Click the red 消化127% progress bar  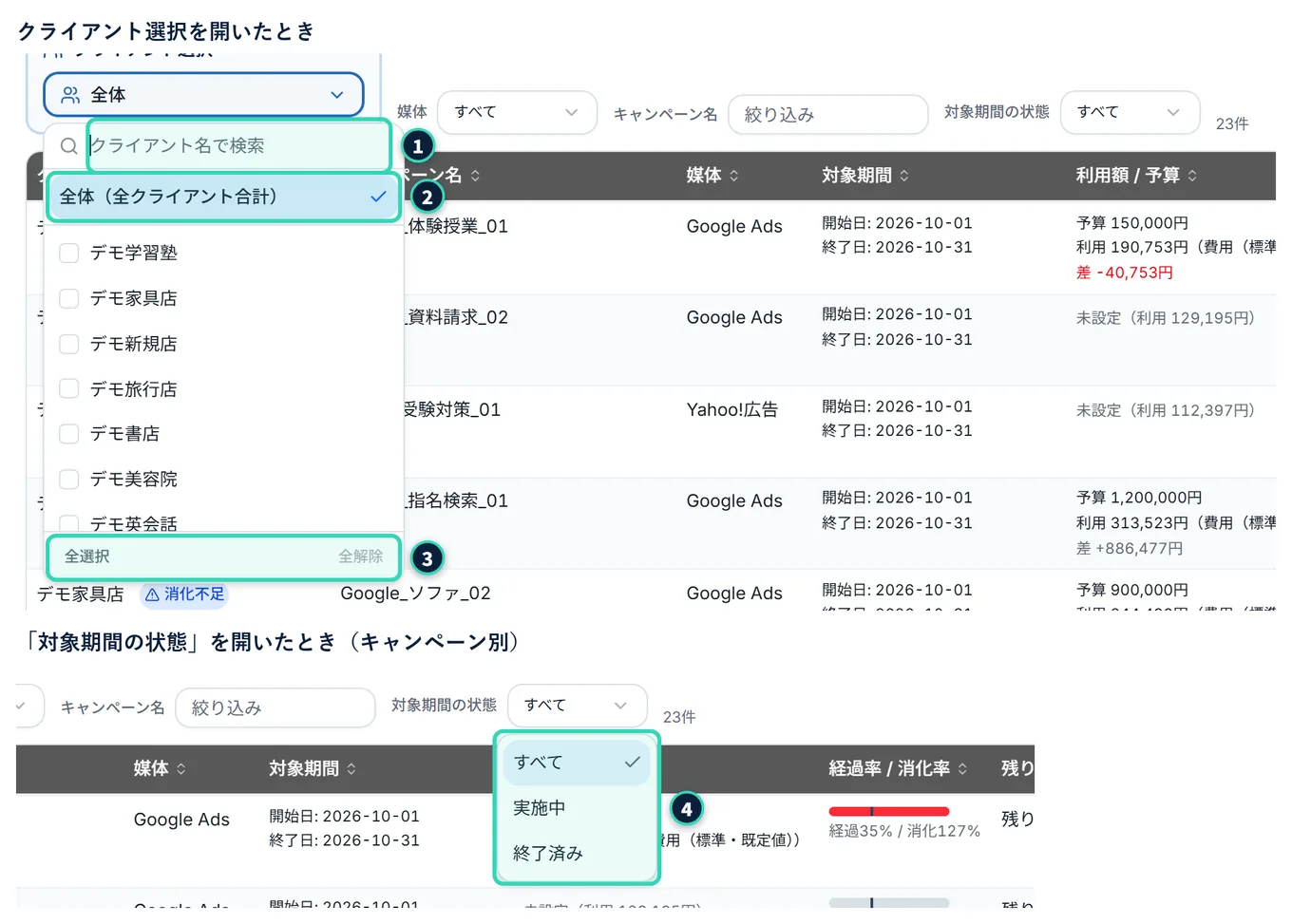888,811
